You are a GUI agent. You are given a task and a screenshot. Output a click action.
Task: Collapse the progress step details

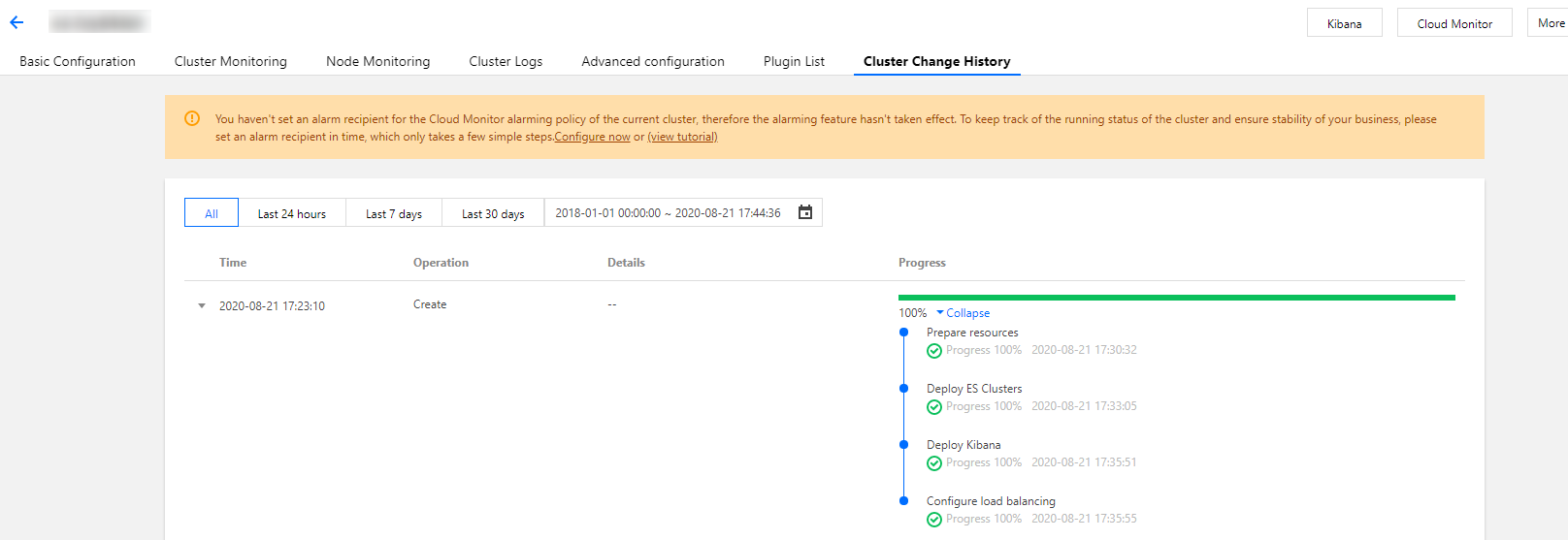click(x=964, y=313)
